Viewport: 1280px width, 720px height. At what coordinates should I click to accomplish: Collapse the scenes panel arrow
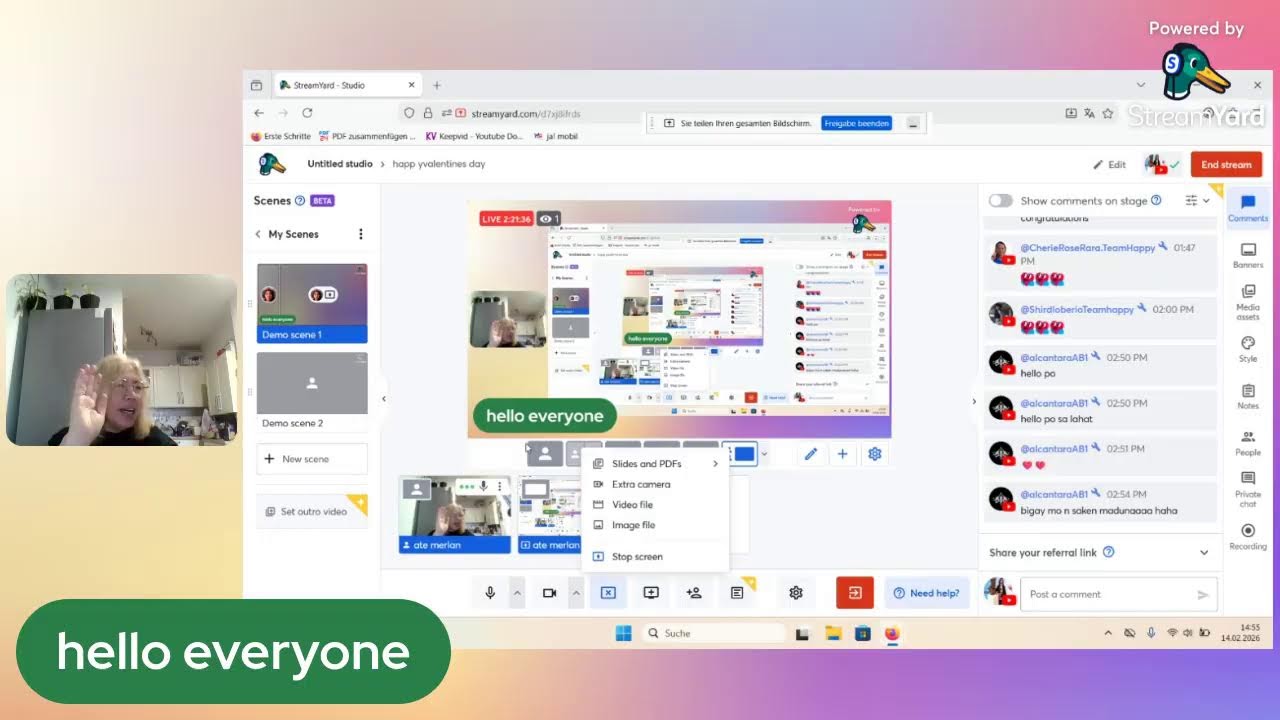[x=384, y=399]
